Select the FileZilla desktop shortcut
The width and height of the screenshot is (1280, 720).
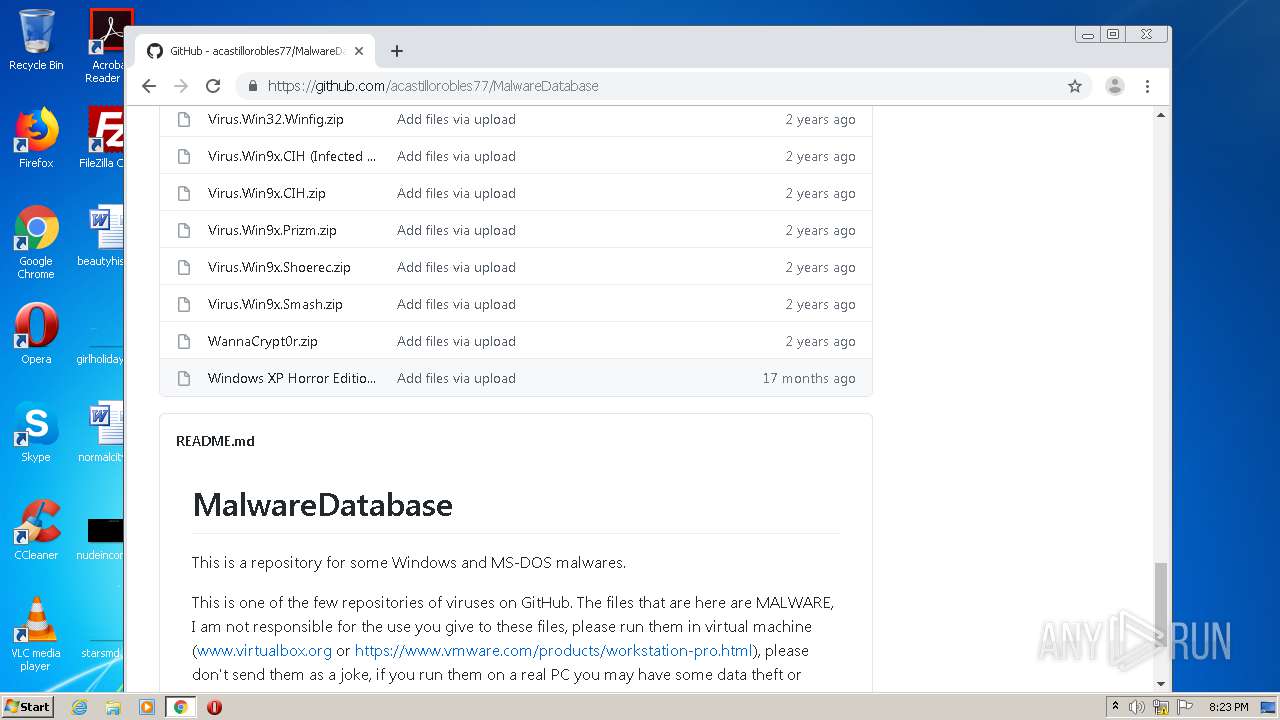(102, 138)
